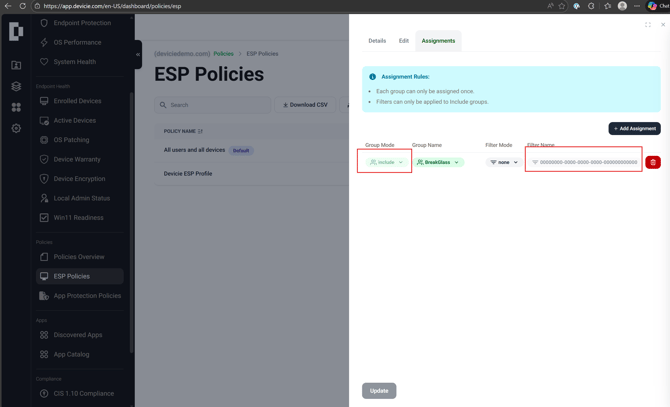
Task: Click Add Assignment button
Action: point(635,129)
